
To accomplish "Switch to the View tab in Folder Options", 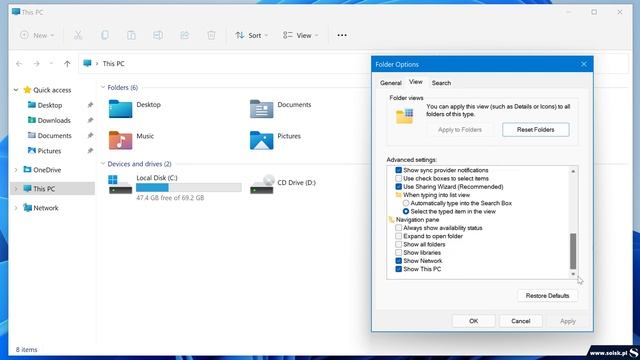I will point(416,82).
